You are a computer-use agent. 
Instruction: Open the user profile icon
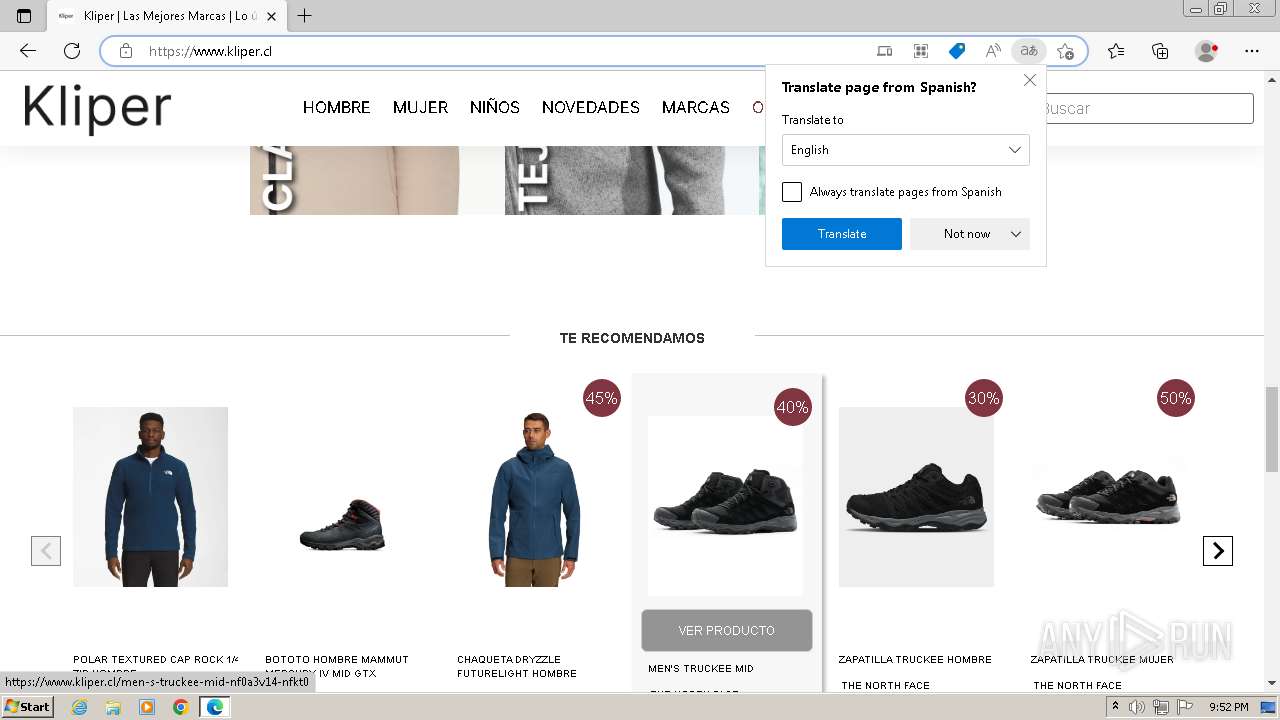(x=1207, y=51)
